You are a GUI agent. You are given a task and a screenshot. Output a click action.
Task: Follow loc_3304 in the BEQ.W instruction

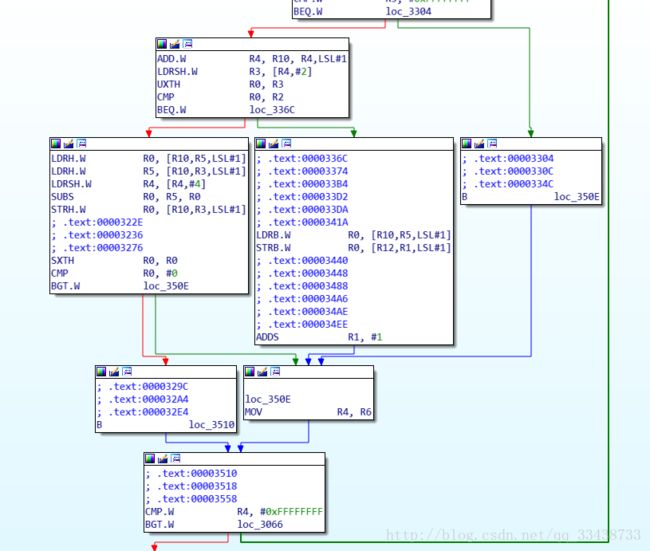coord(409,12)
